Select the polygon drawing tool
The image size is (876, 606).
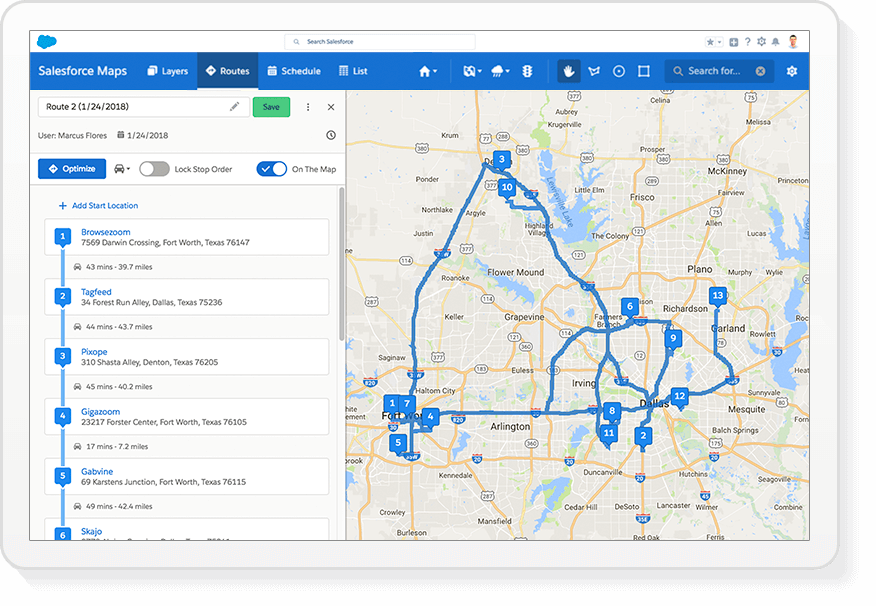pos(594,71)
